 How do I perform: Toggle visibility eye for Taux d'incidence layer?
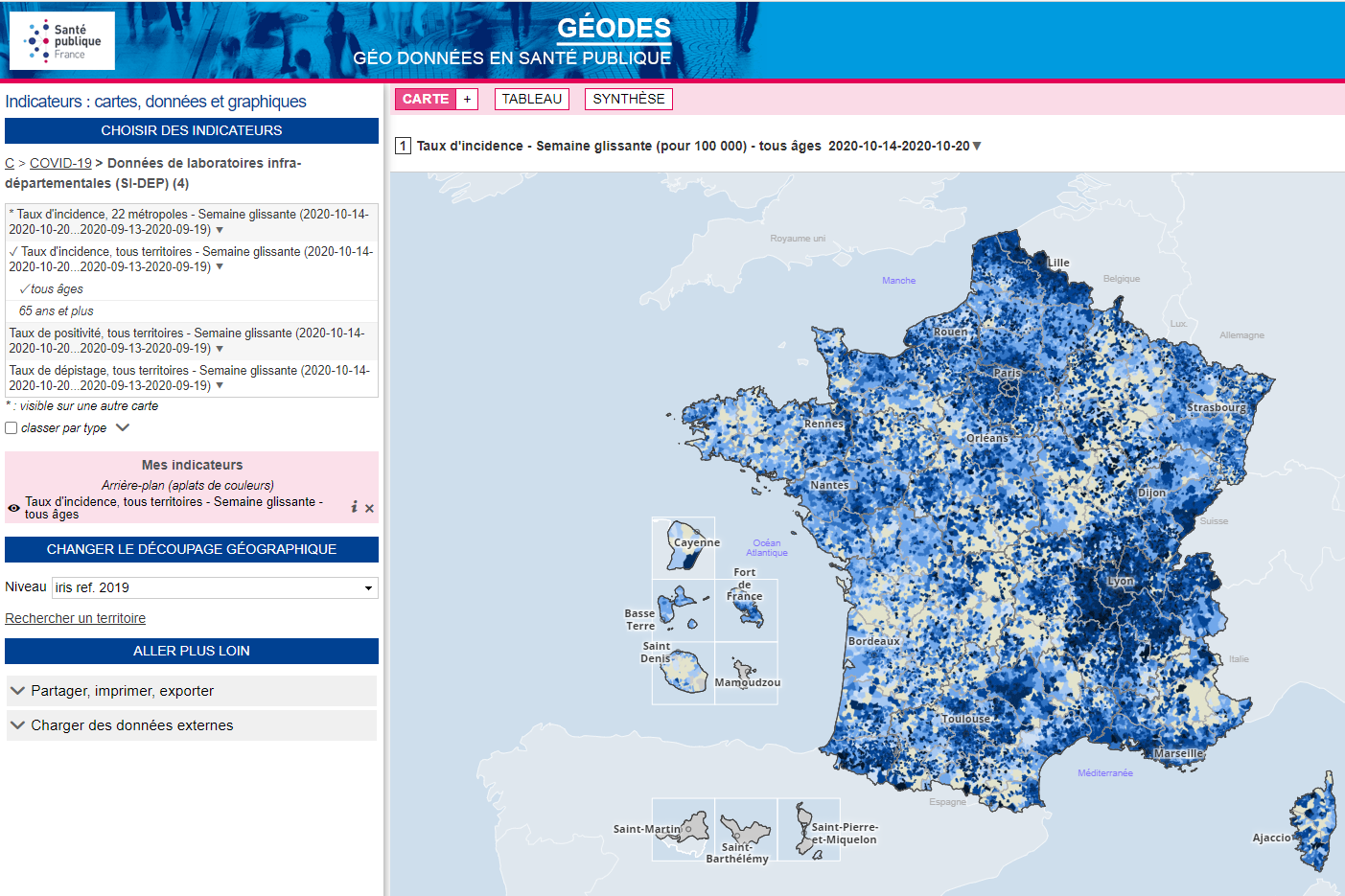(13, 508)
